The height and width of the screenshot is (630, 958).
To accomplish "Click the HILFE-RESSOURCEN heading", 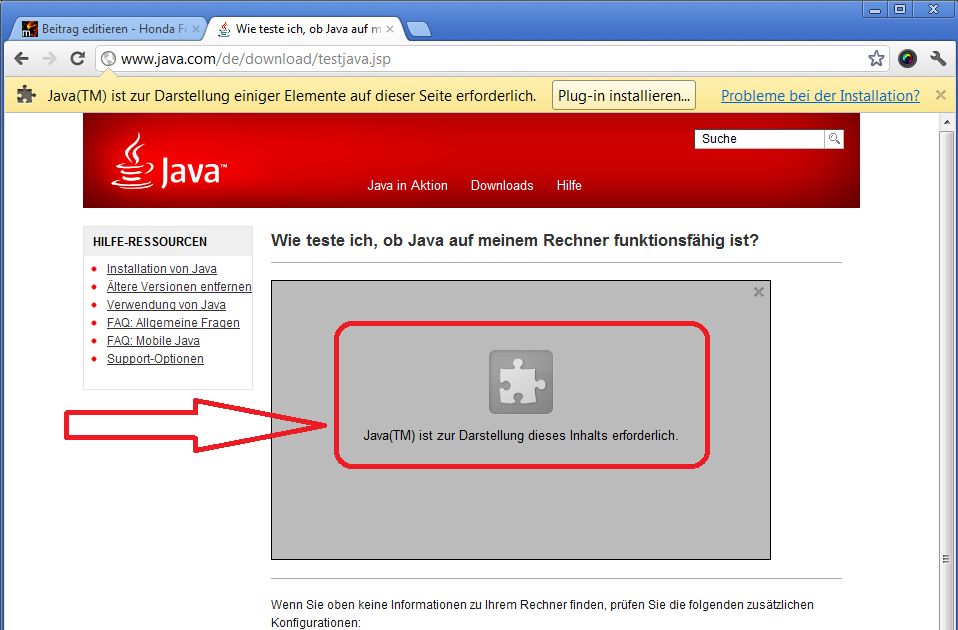I will click(x=150, y=242).
